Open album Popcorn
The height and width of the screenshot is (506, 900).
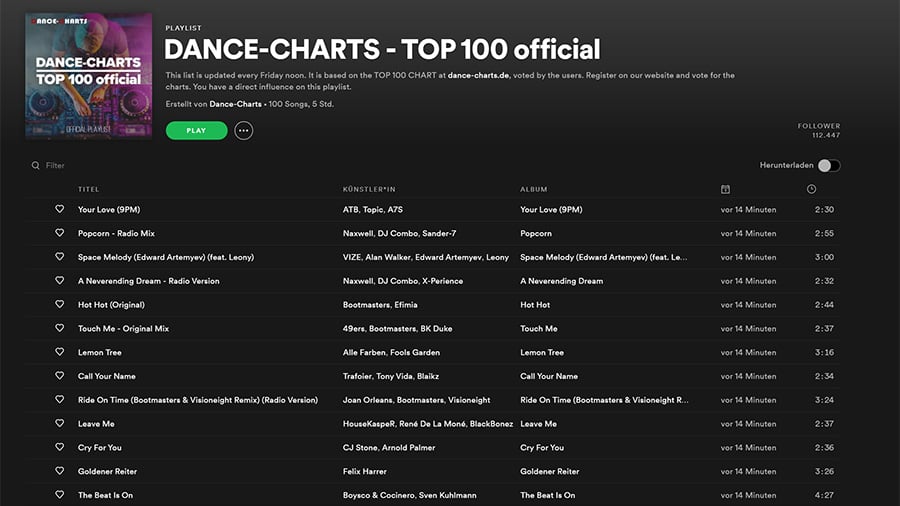coord(536,233)
